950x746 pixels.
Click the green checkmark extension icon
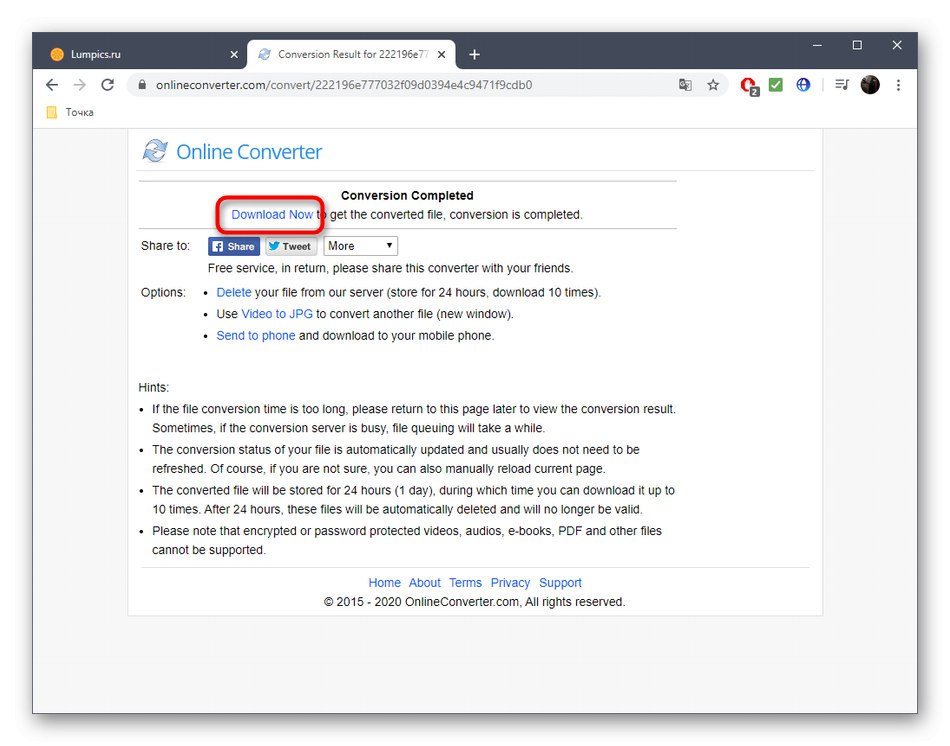776,85
